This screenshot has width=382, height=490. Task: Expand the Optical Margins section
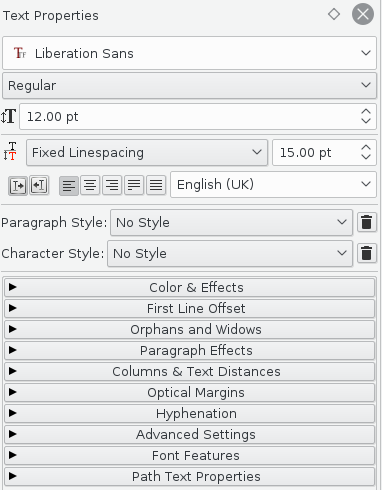click(x=189, y=392)
